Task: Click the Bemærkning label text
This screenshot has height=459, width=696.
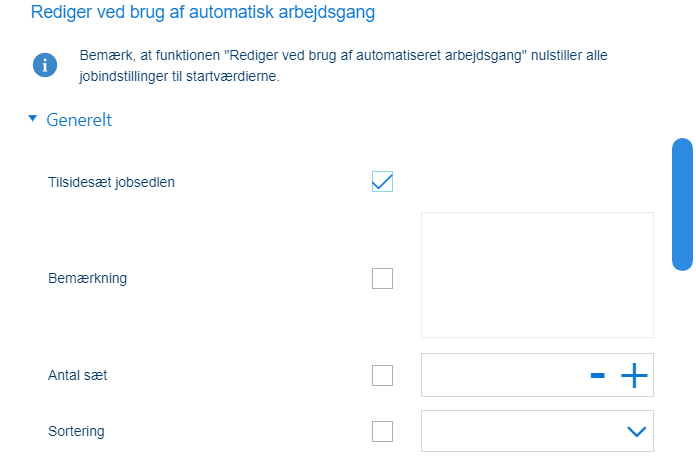Action: pyautogui.click(x=87, y=278)
